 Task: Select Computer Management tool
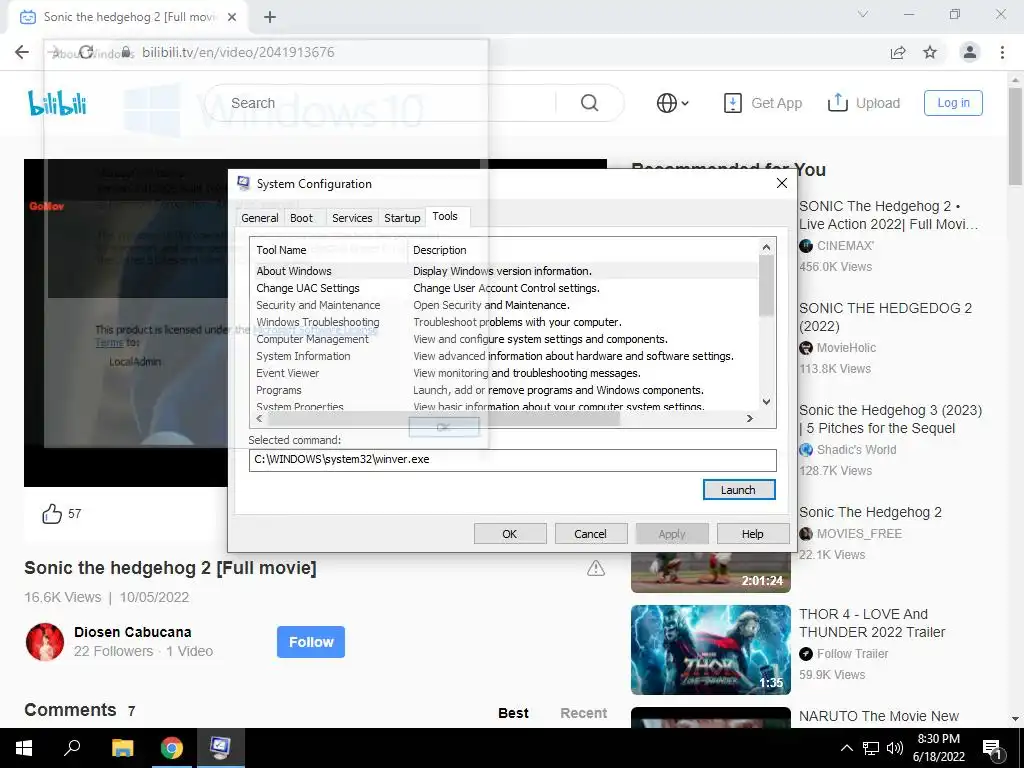[504, 339]
